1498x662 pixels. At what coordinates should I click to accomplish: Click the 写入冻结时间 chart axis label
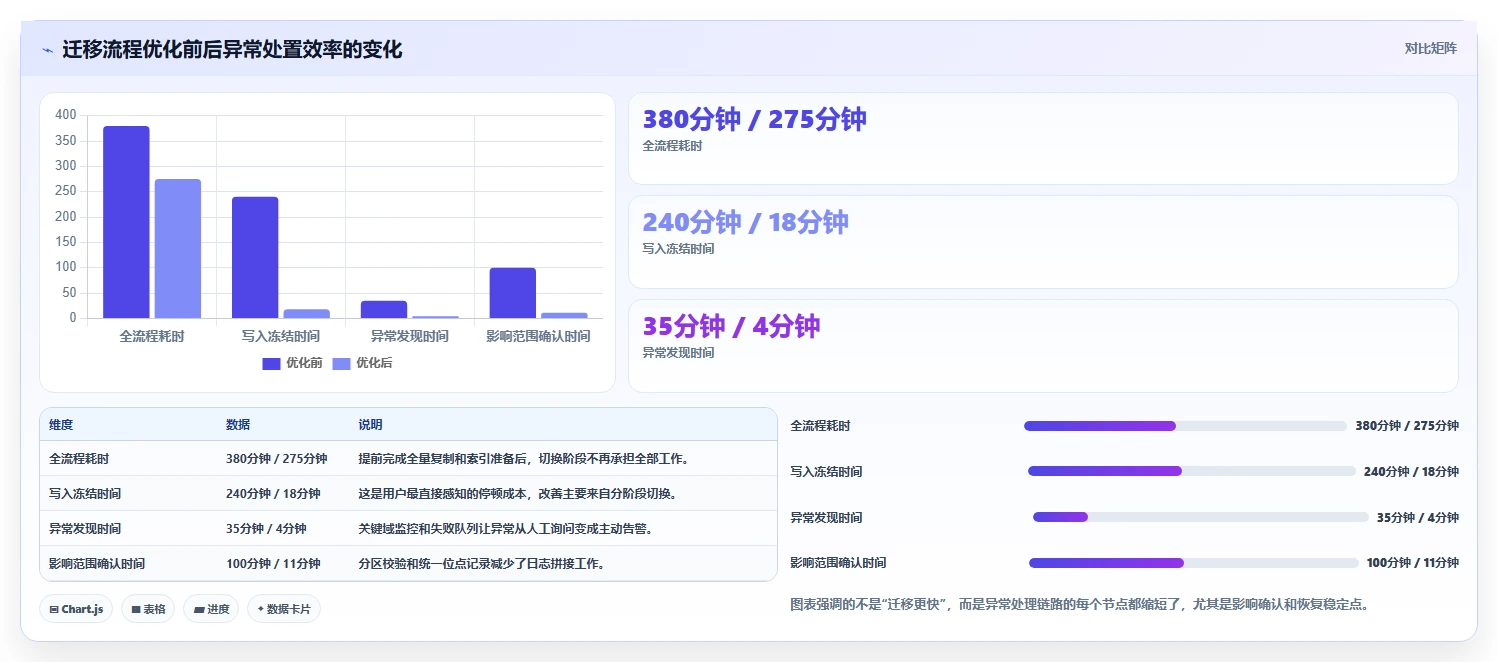coord(281,336)
